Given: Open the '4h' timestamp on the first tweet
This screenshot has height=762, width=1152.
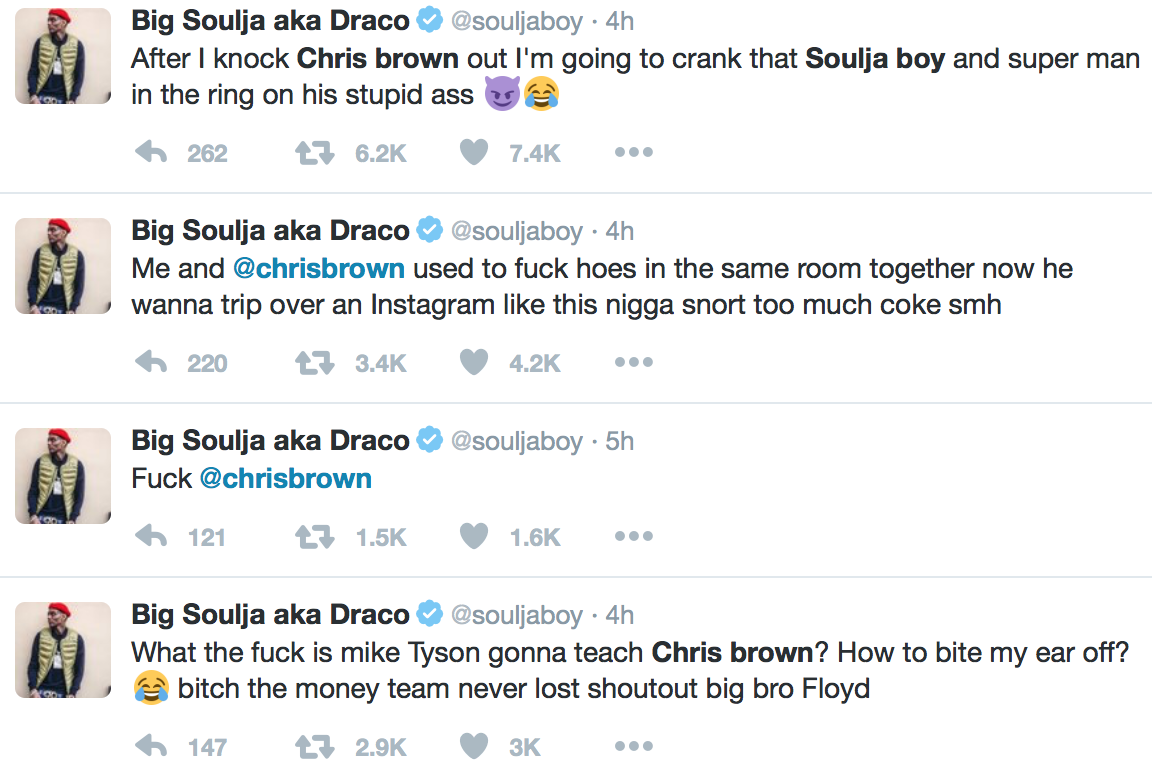Looking at the screenshot, I should [x=620, y=21].
